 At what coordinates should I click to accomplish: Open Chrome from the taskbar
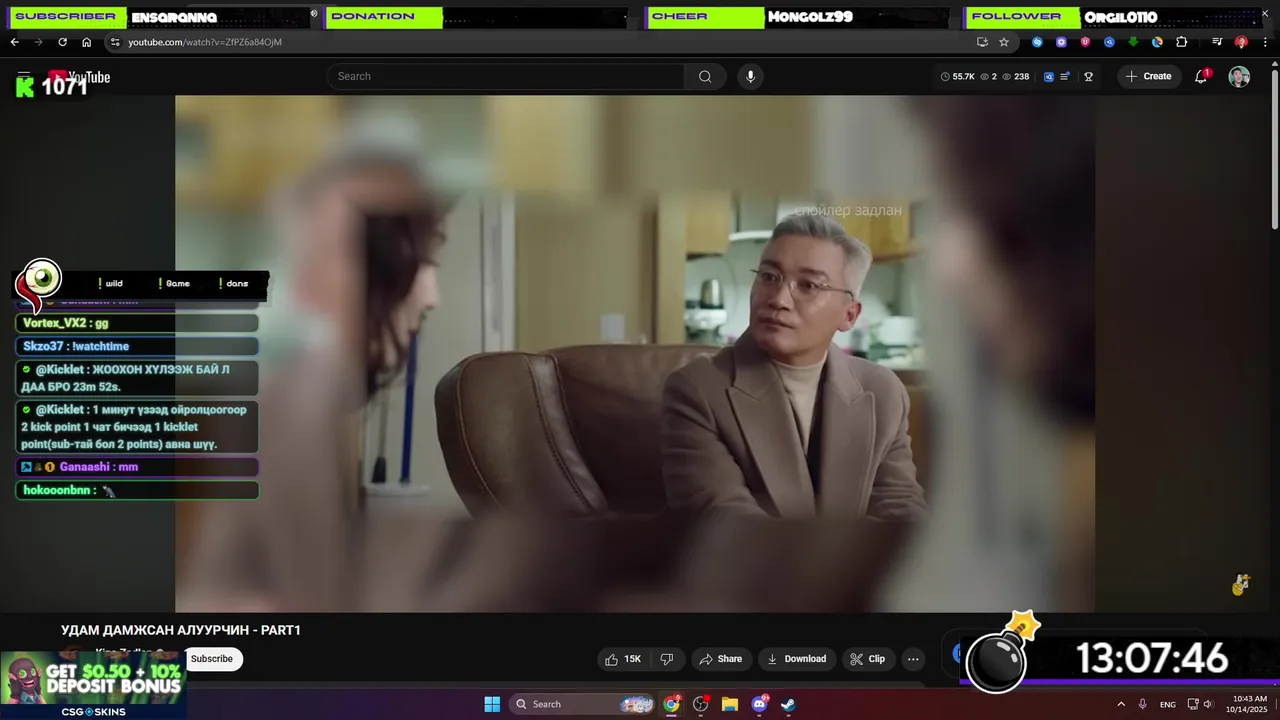(x=672, y=704)
